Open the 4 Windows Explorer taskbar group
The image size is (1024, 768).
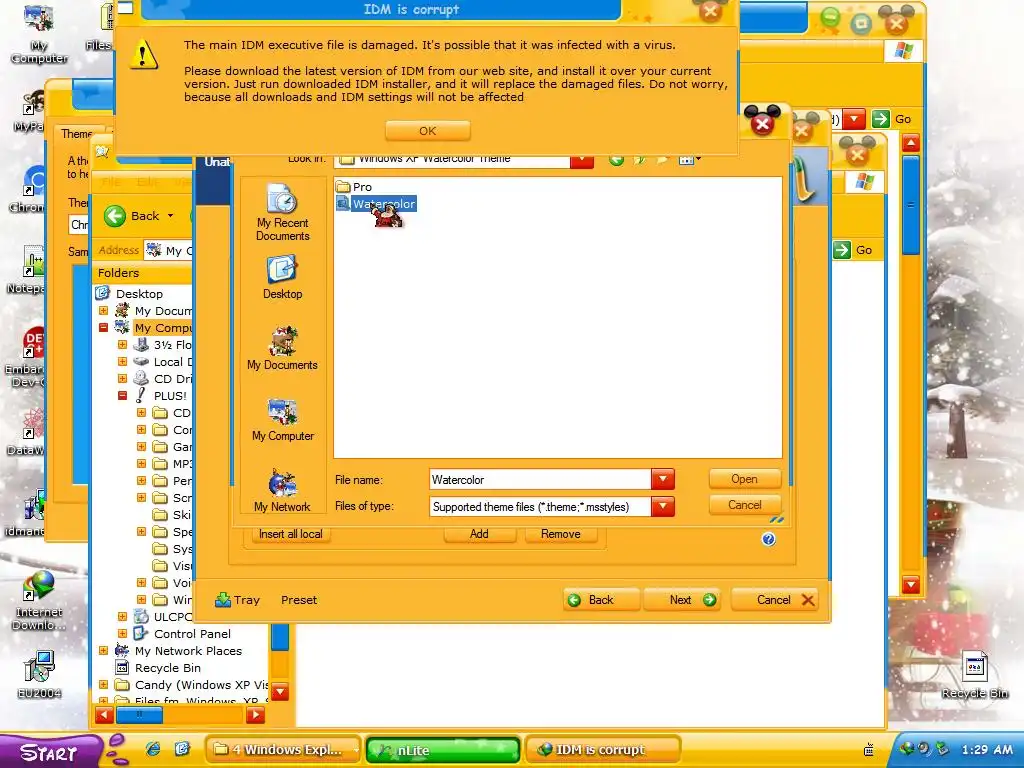pos(282,749)
